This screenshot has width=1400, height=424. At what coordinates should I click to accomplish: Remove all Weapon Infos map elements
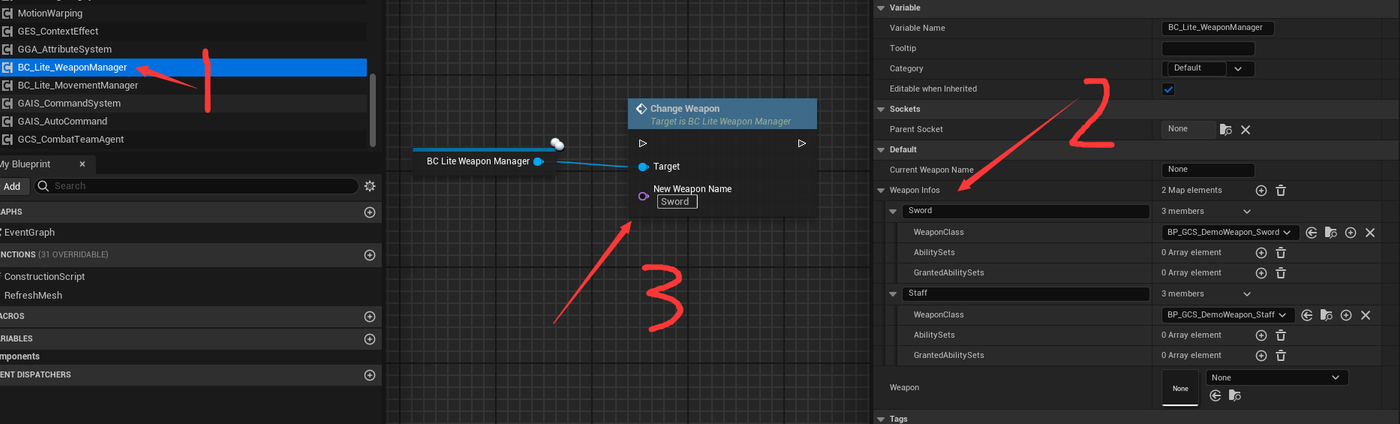[1280, 190]
